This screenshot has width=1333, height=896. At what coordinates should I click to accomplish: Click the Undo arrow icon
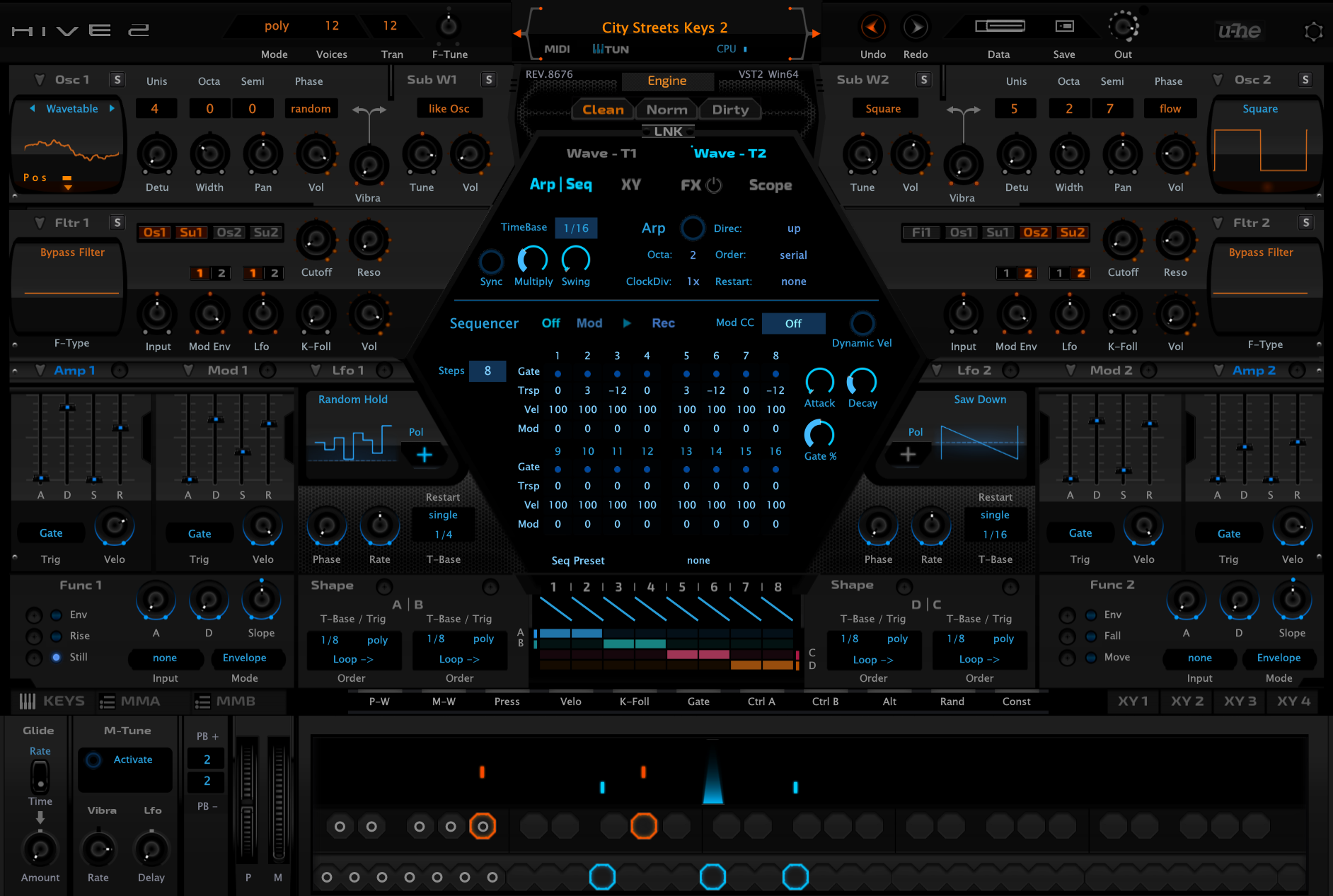(872, 28)
